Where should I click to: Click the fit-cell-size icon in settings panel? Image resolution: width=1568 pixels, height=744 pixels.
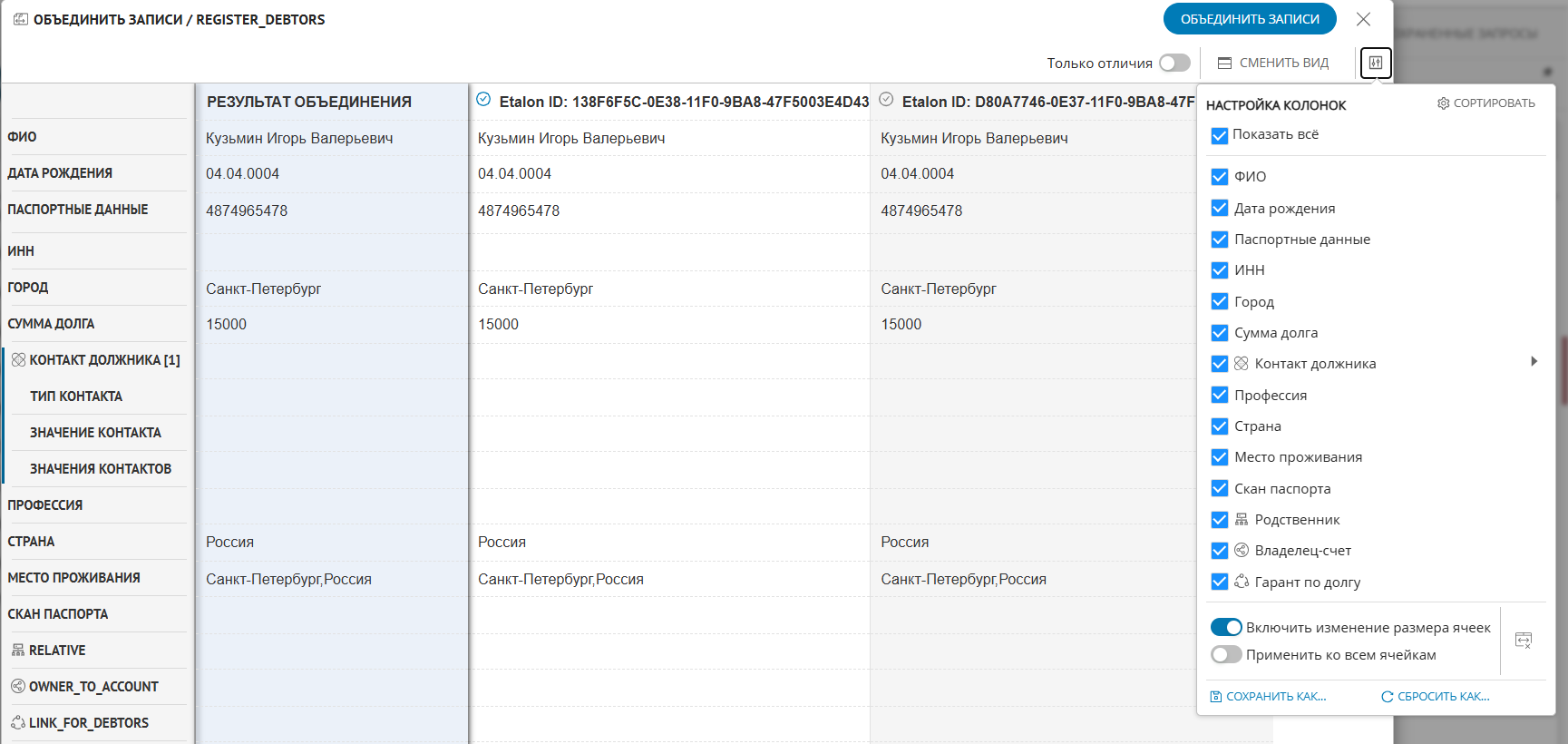click(1523, 641)
